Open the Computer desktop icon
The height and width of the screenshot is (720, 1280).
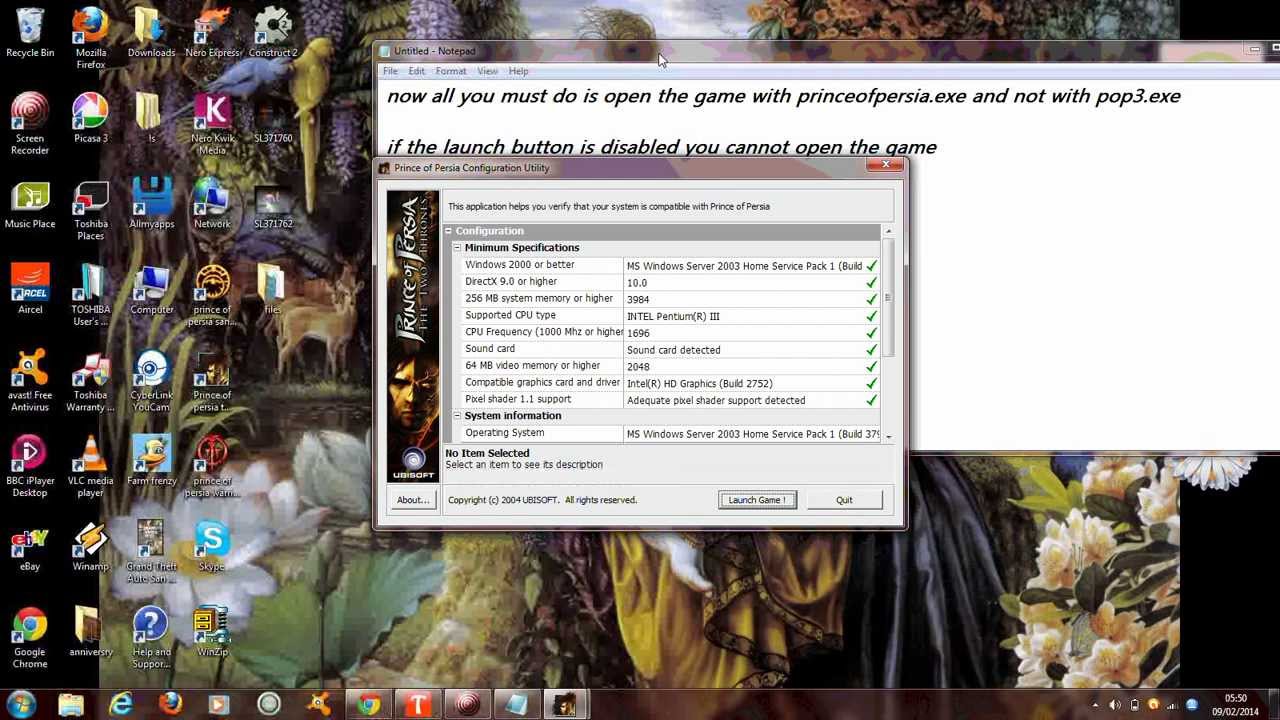point(151,290)
